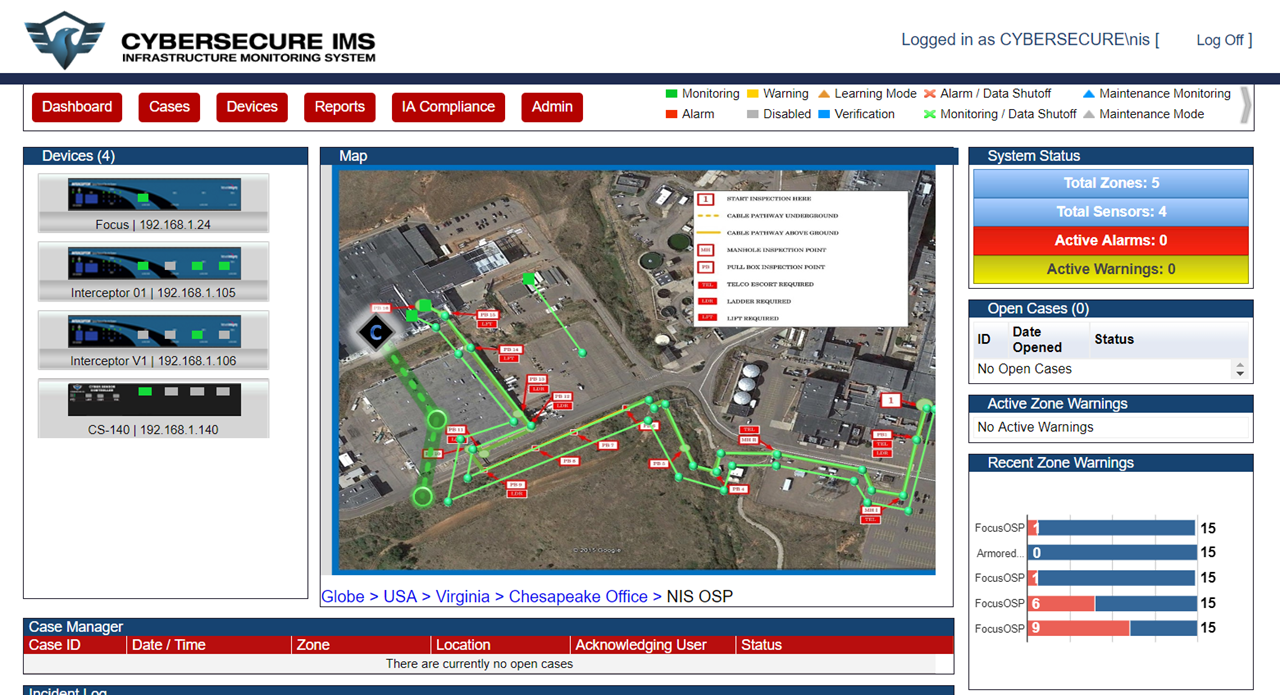This screenshot has width=1280, height=695.
Task: Click the red number 1 start inspection marker
Action: point(889,400)
